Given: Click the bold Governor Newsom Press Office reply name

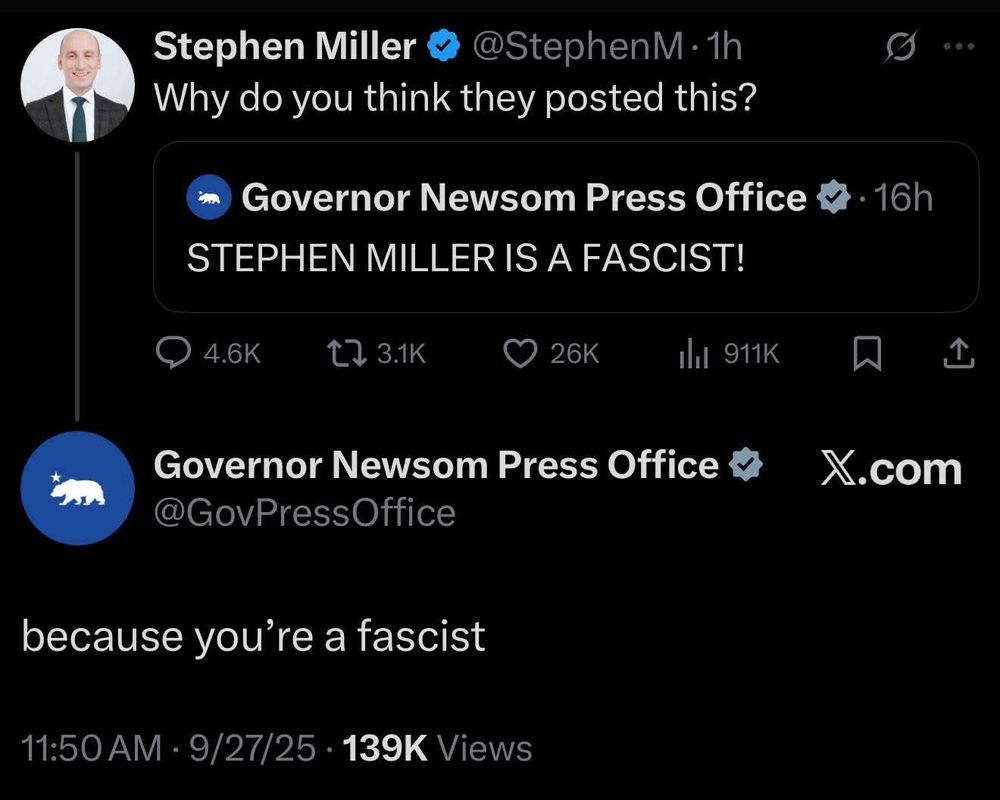Looking at the screenshot, I should 435,465.
